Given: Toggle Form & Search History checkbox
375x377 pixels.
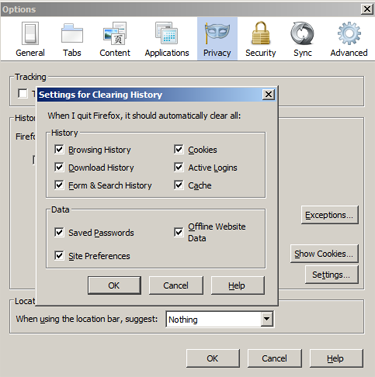Looking at the screenshot, I should coord(59,184).
